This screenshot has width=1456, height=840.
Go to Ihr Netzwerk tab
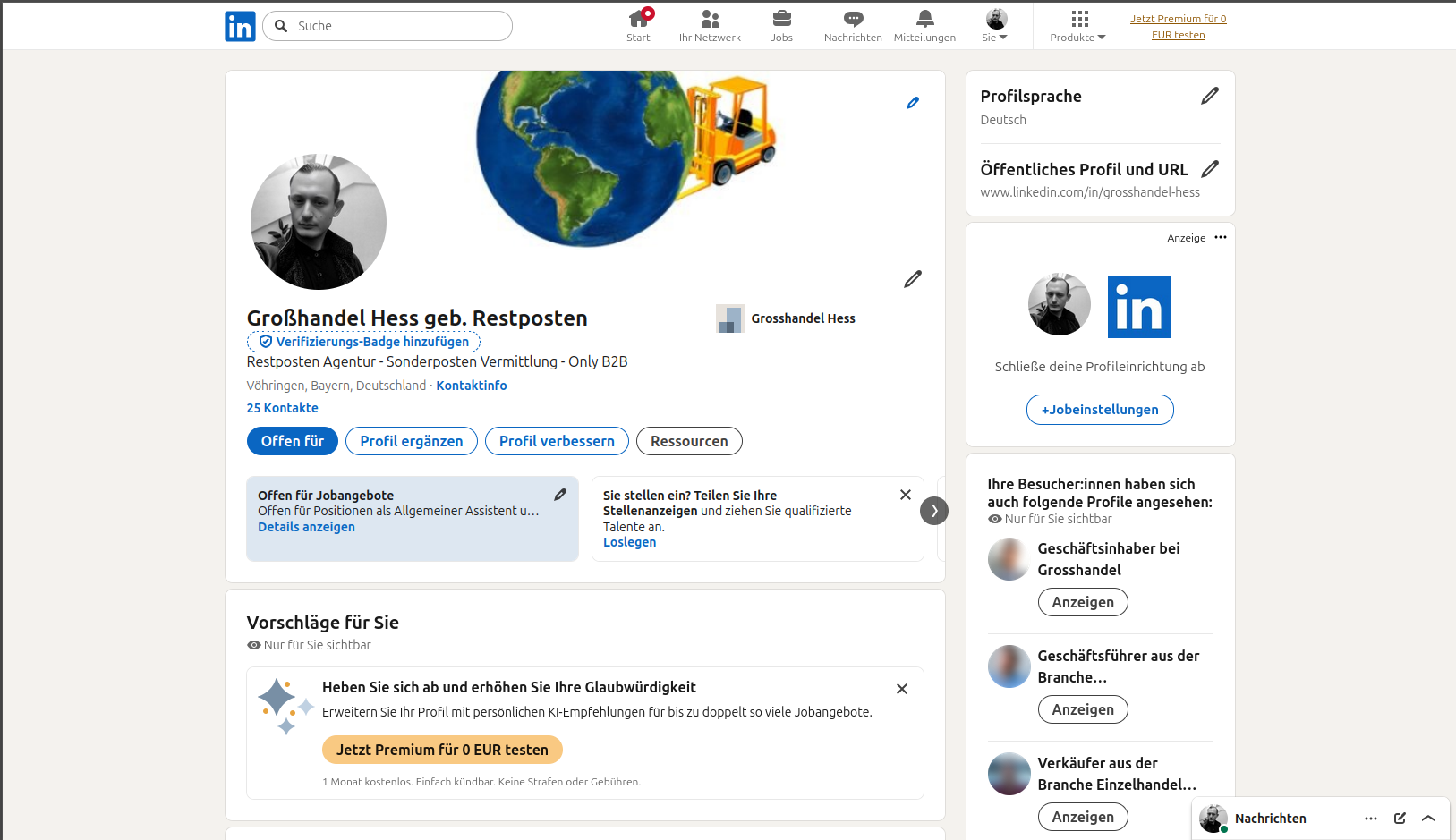click(710, 25)
